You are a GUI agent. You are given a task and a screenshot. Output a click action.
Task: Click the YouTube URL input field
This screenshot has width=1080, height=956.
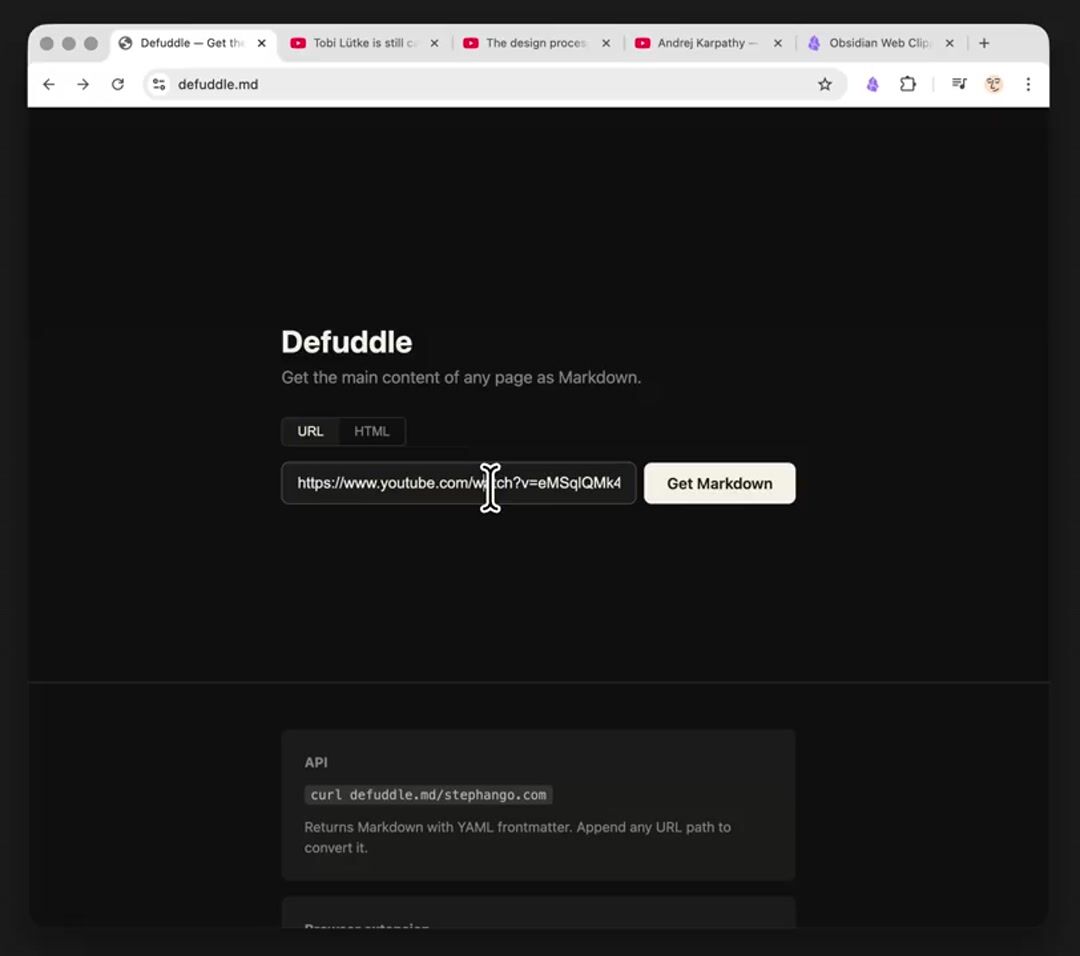click(x=459, y=483)
